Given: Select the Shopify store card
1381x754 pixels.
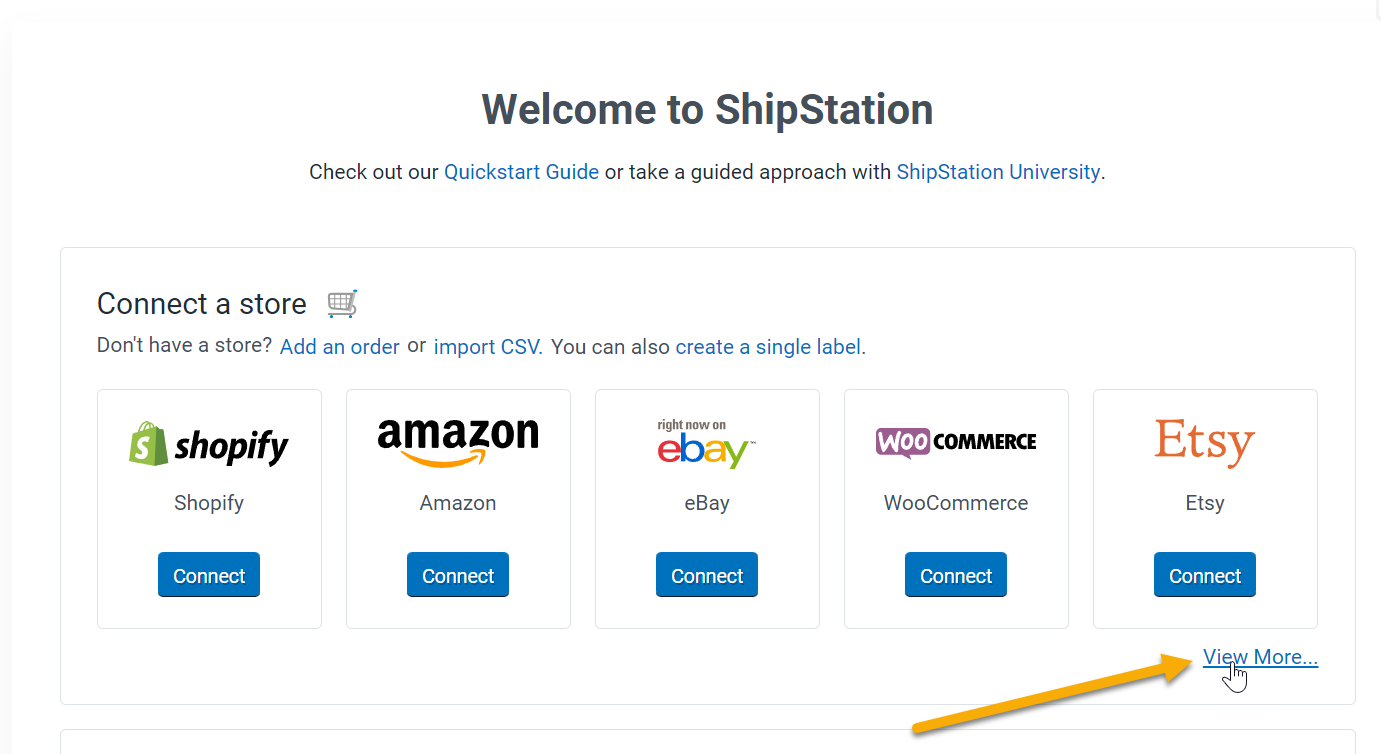Looking at the screenshot, I should pyautogui.click(x=208, y=508).
